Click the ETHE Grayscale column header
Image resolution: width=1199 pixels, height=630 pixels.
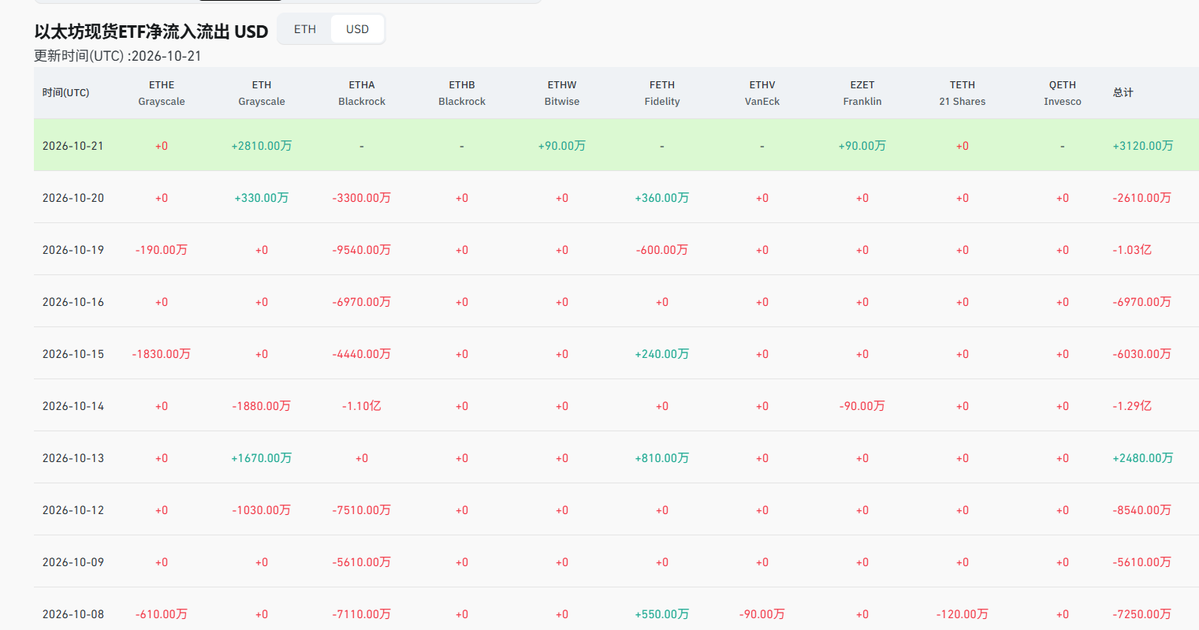[x=161, y=93]
